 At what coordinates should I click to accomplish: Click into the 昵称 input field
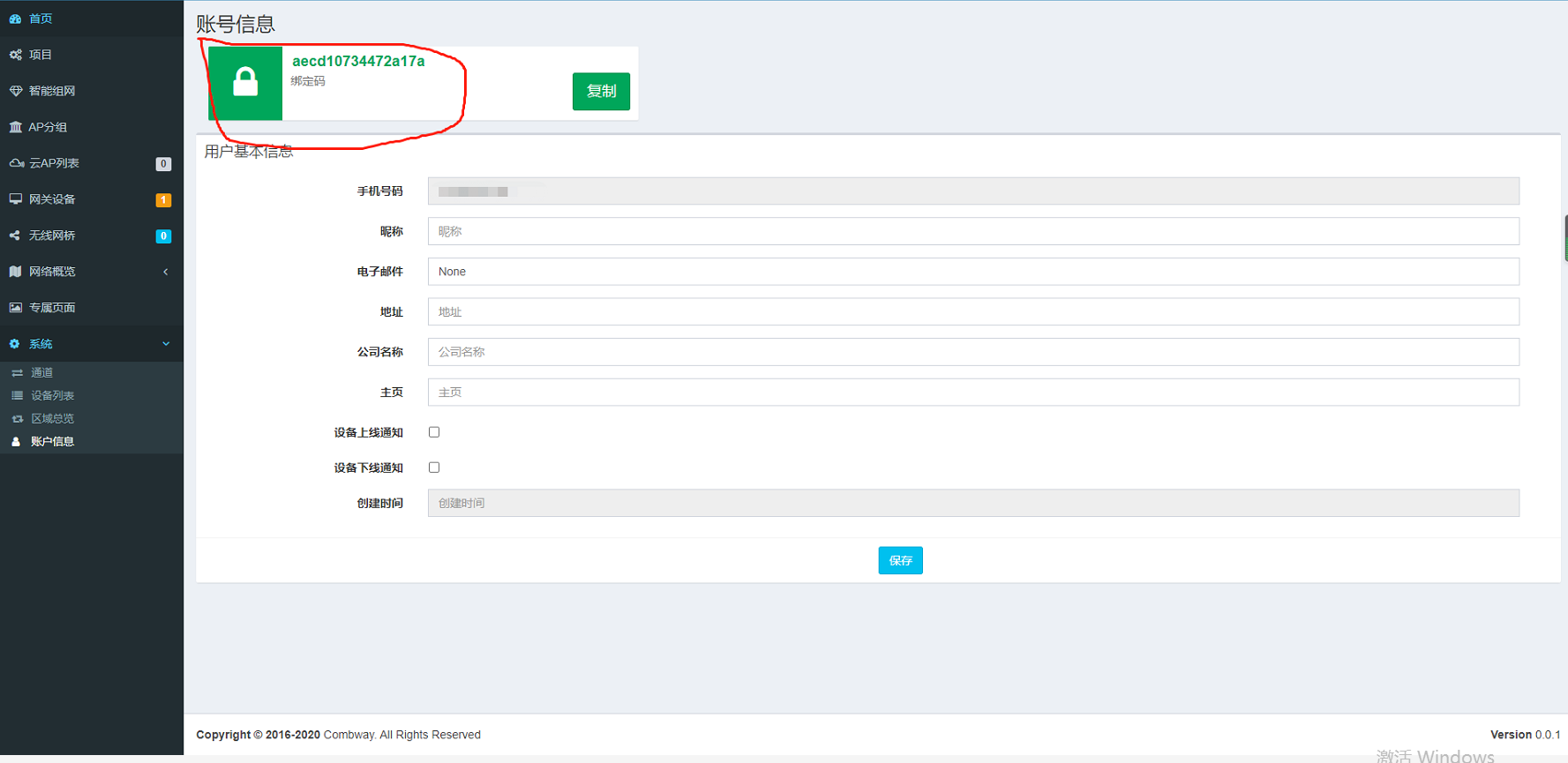972,232
